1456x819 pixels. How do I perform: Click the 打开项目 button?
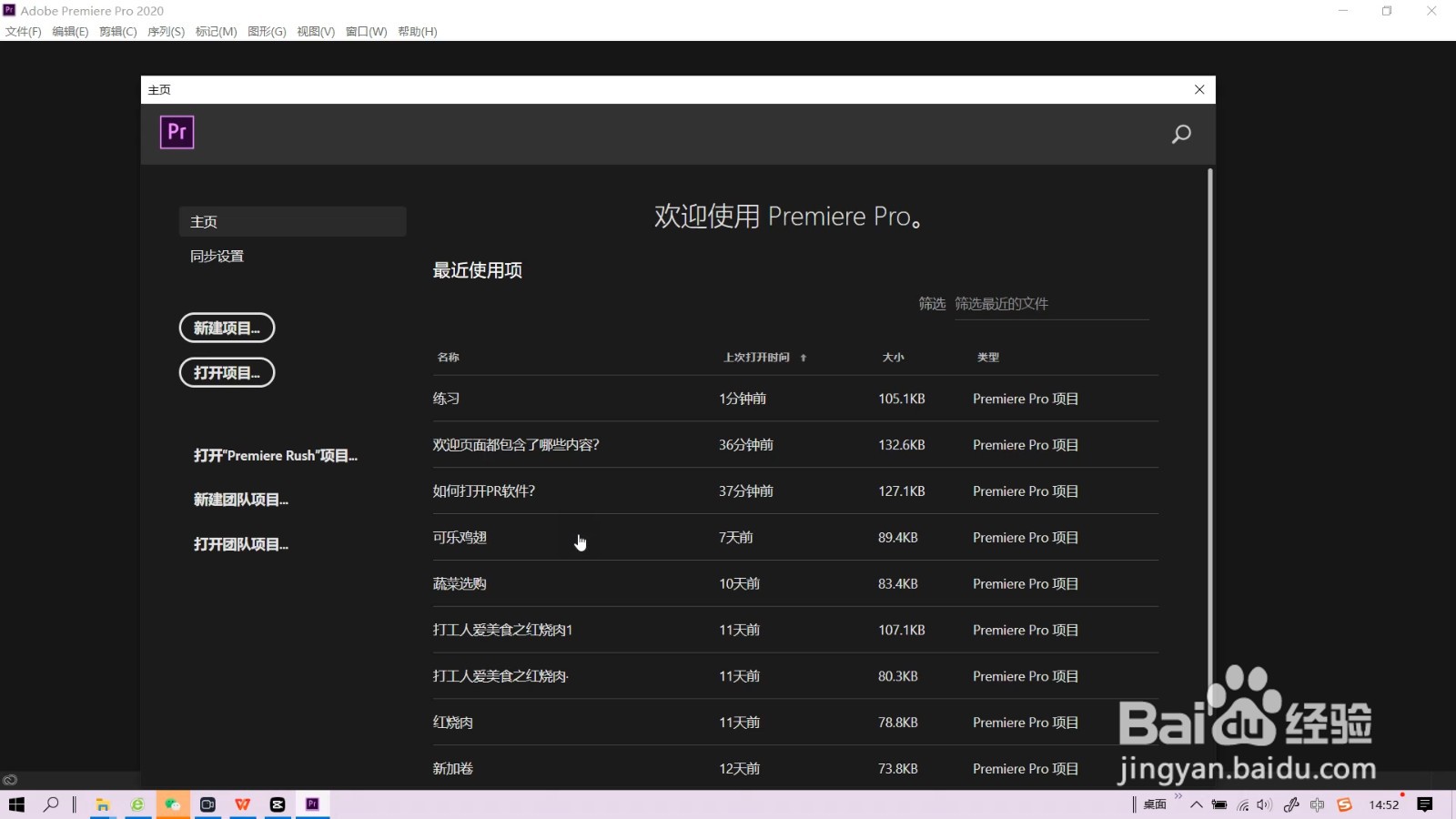pyautogui.click(x=227, y=372)
